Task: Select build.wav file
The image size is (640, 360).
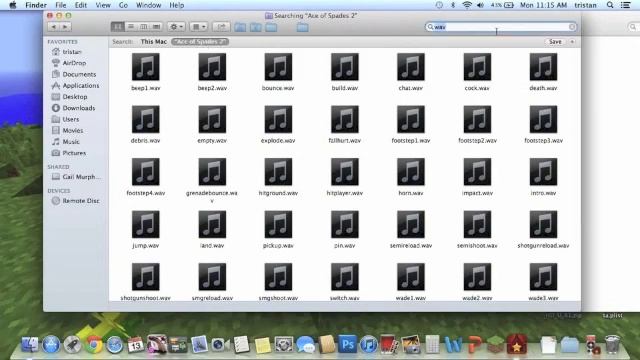Action: point(345,67)
